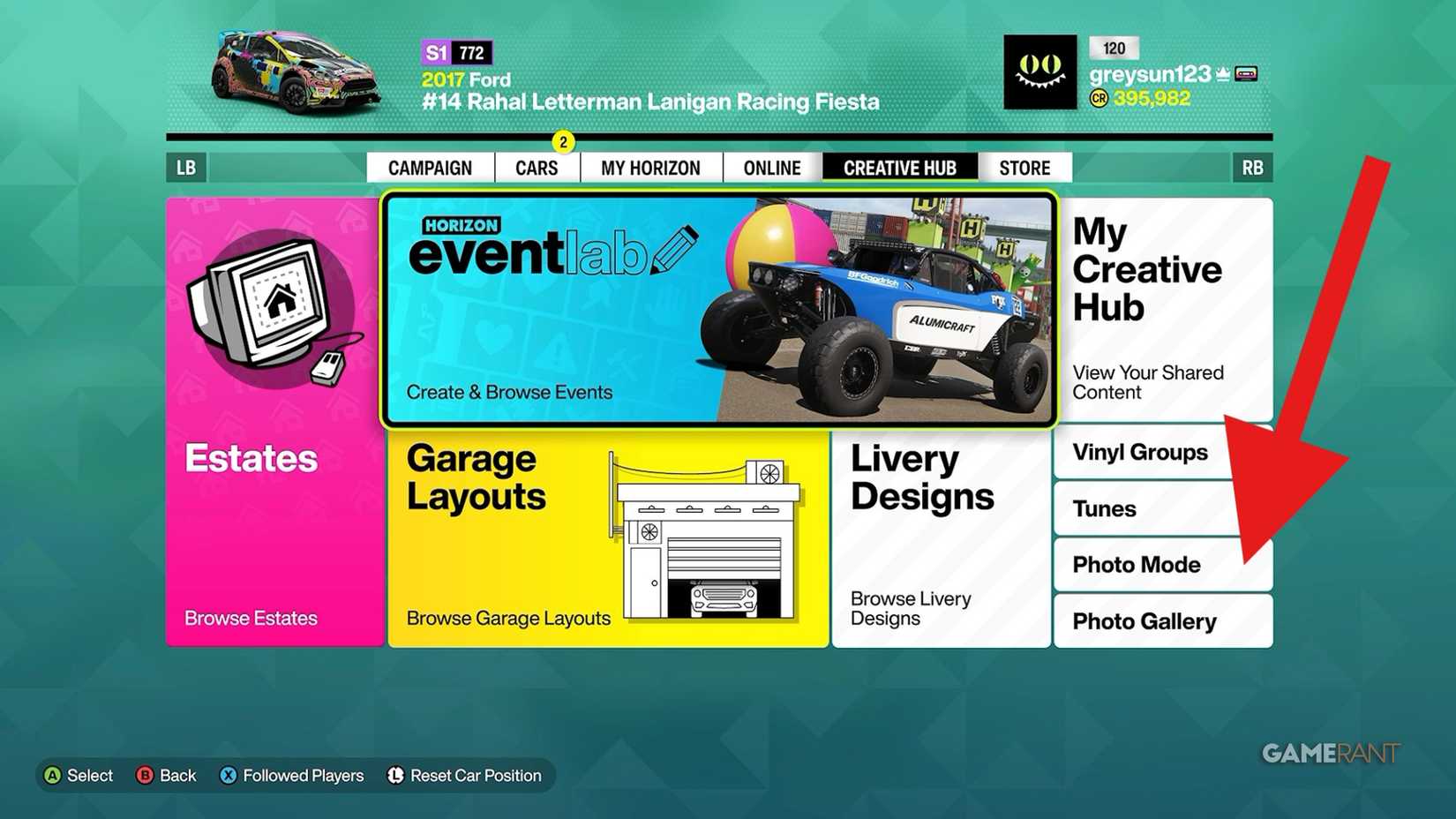Open Vinyl Groups

click(1164, 452)
